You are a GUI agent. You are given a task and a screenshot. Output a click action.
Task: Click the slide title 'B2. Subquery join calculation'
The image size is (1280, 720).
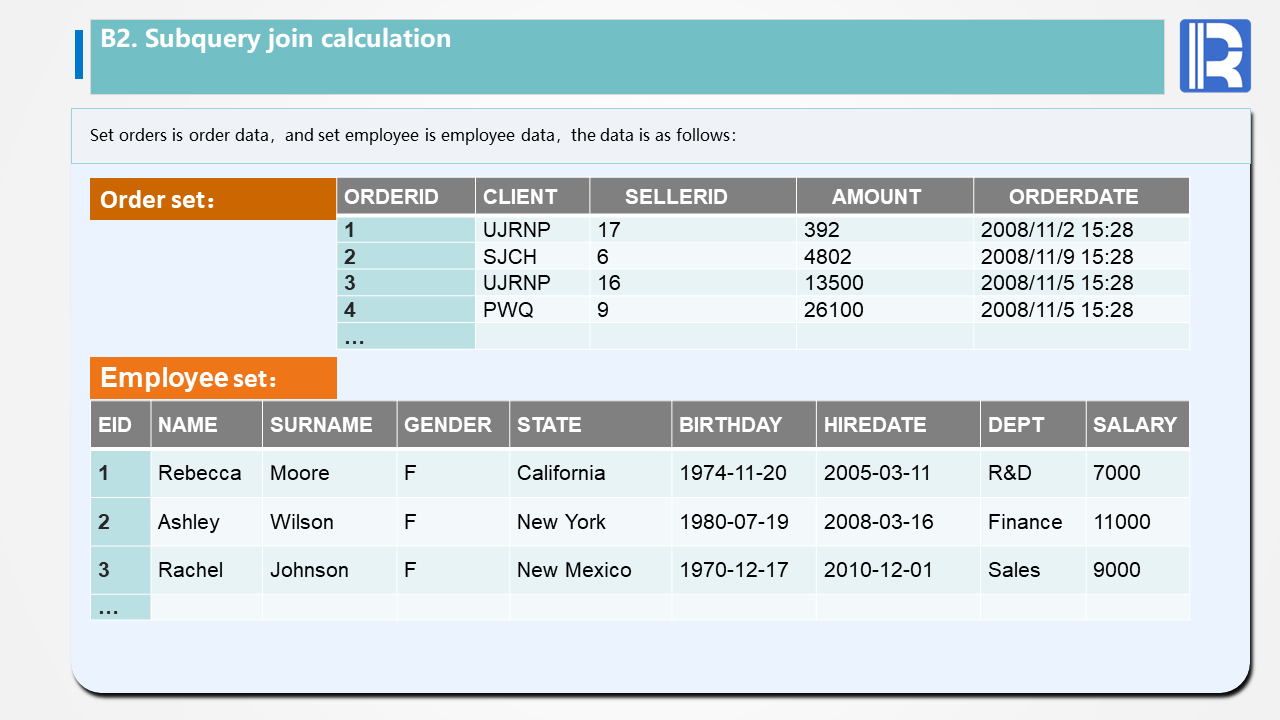click(276, 39)
